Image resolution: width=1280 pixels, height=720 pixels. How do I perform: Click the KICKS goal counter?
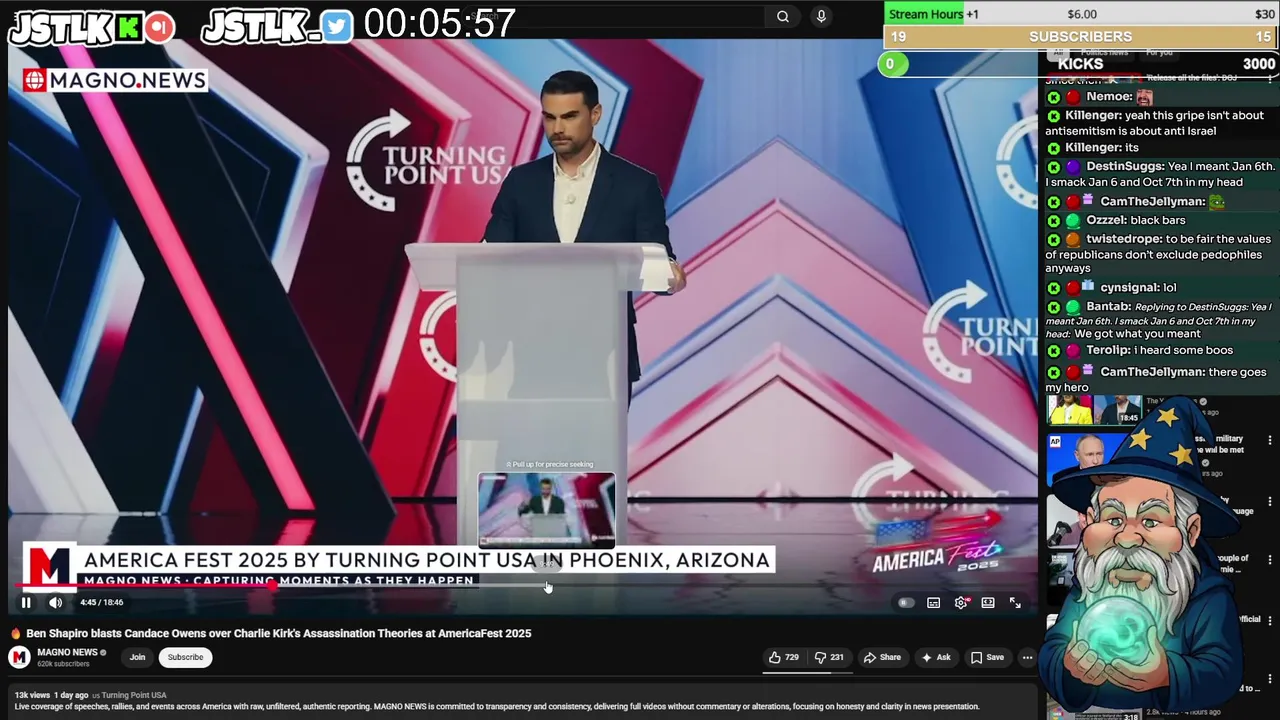(x=1081, y=64)
